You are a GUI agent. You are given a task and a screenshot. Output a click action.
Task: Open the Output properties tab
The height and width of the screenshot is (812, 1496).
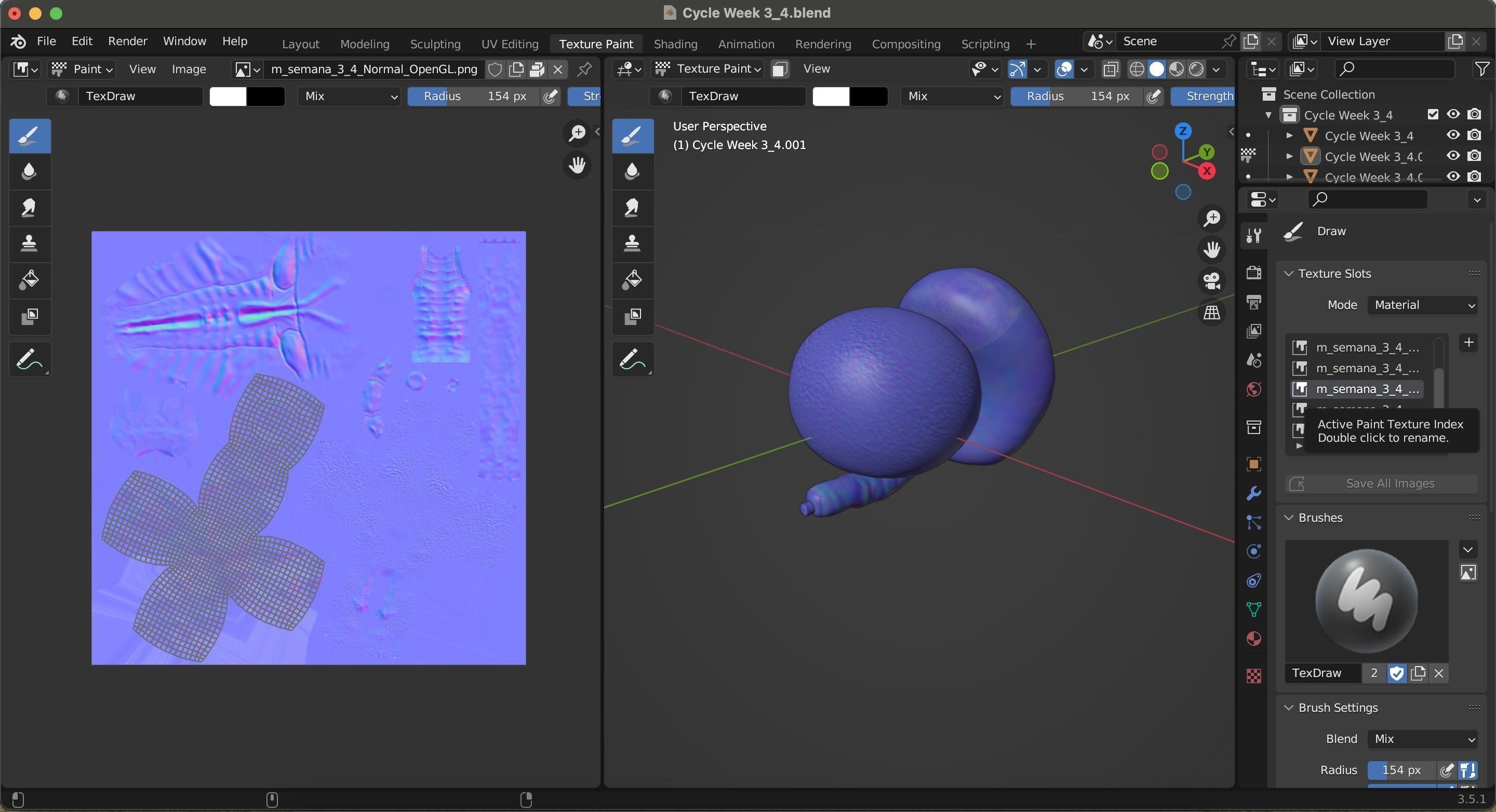click(x=1253, y=301)
